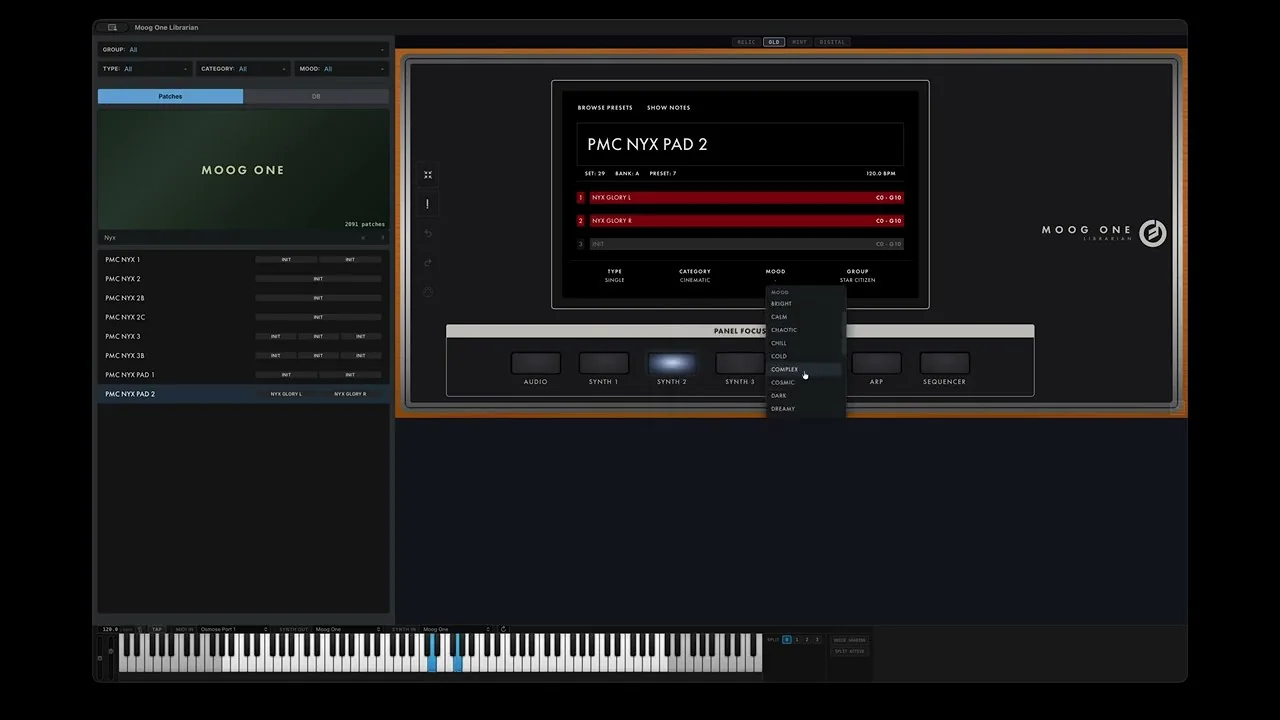Viewport: 1280px width, 720px height.
Task: Select the PMC NYX 1 patch
Action: pos(243,260)
